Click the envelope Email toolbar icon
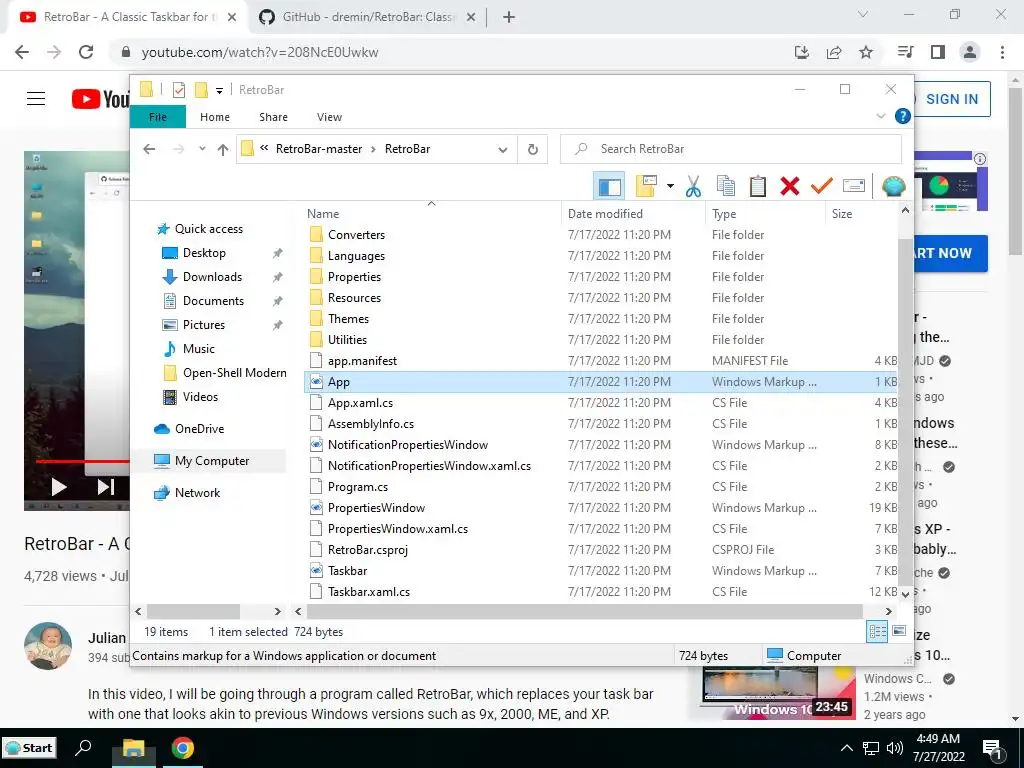Viewport: 1024px width, 768px height. click(x=854, y=186)
